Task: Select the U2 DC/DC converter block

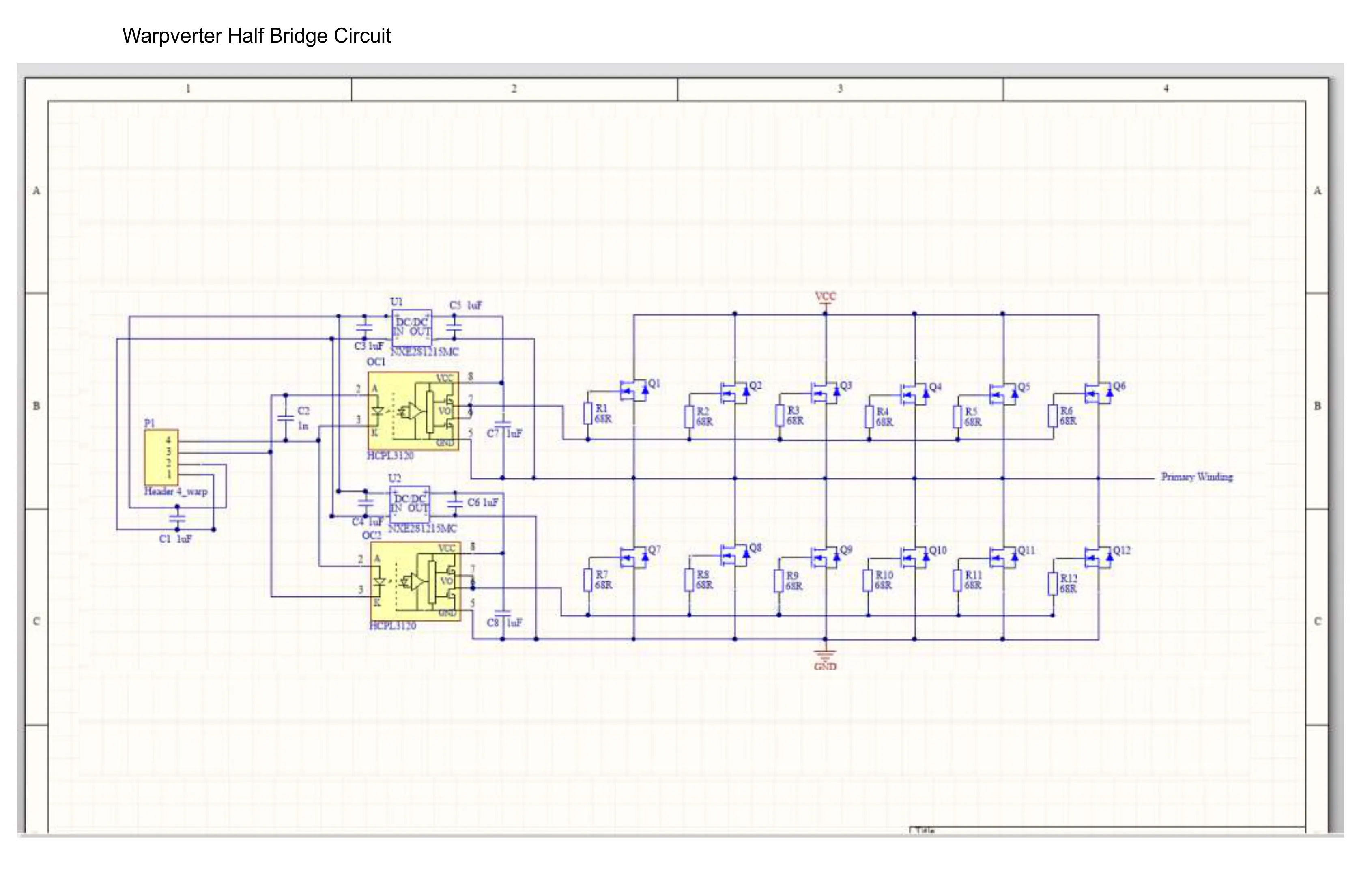Action: click(x=409, y=504)
